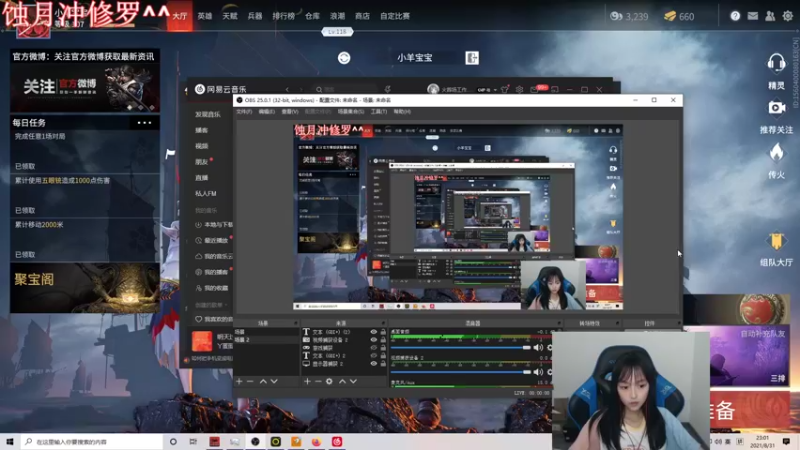Open the 关注官方微博 banner
800x450 pixels.
coord(85,87)
